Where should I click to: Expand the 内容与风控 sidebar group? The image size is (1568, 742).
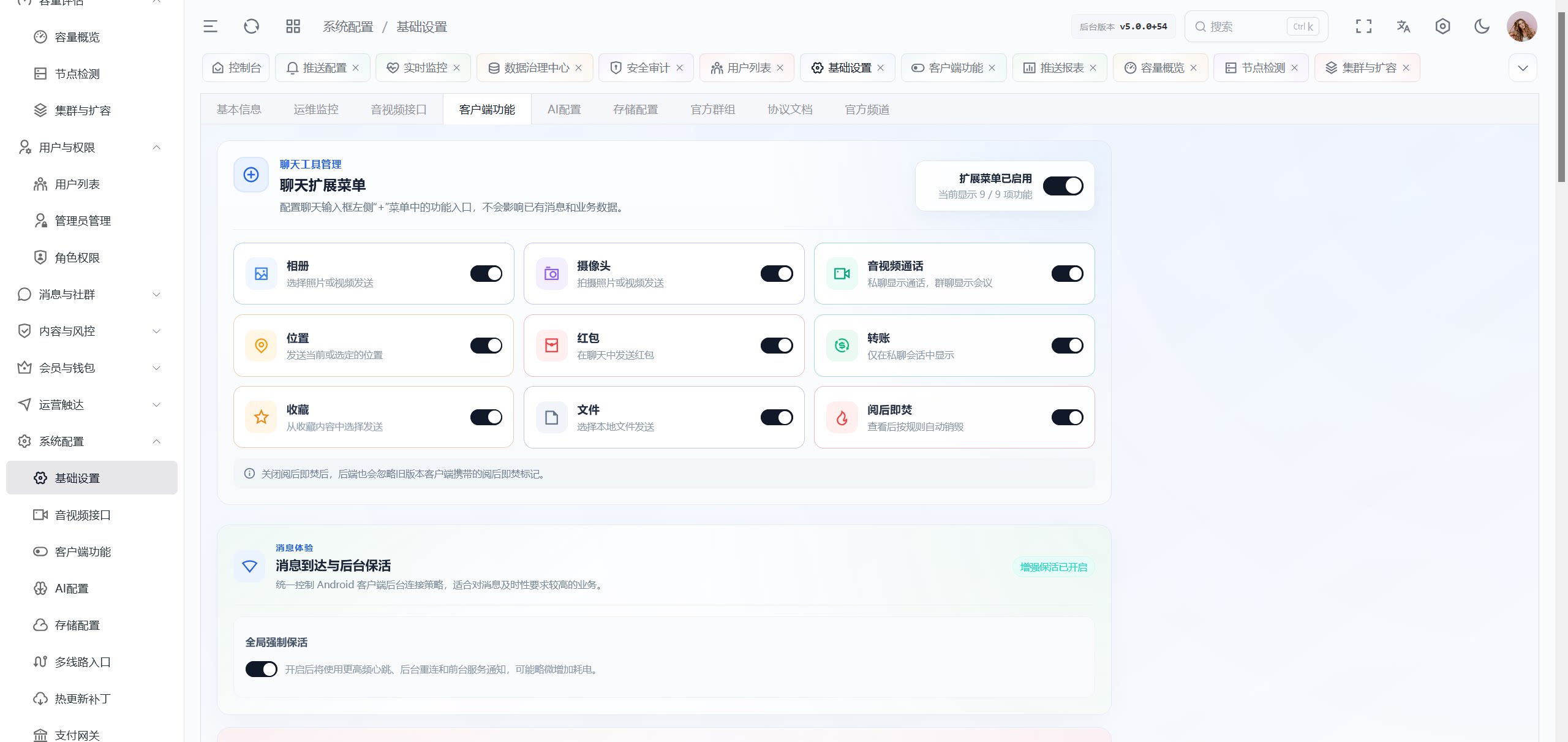click(x=92, y=331)
